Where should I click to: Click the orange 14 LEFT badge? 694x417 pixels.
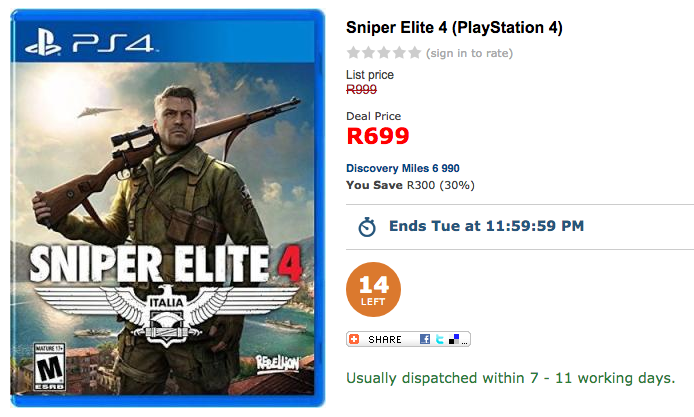pos(374,291)
